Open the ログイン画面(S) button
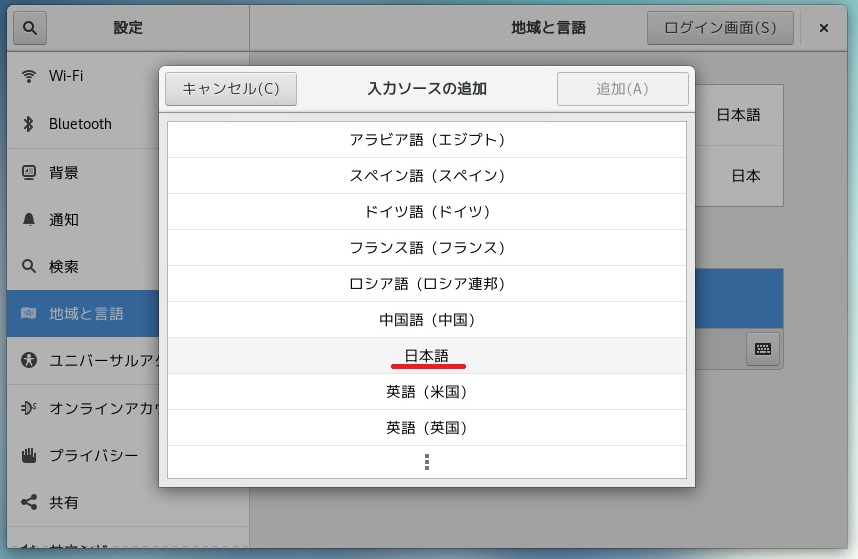Viewport: 858px width, 559px height. pyautogui.click(x=720, y=28)
